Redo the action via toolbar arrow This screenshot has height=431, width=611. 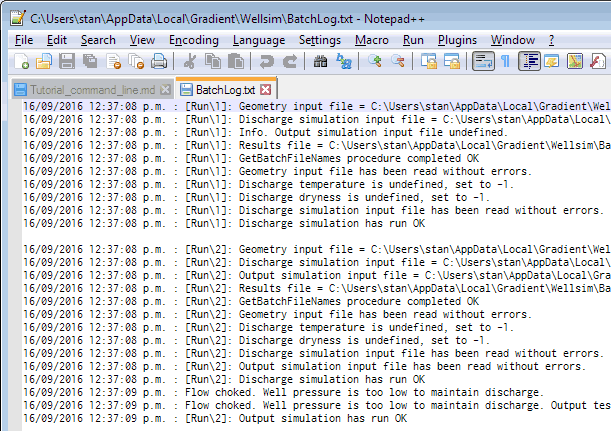coord(290,61)
